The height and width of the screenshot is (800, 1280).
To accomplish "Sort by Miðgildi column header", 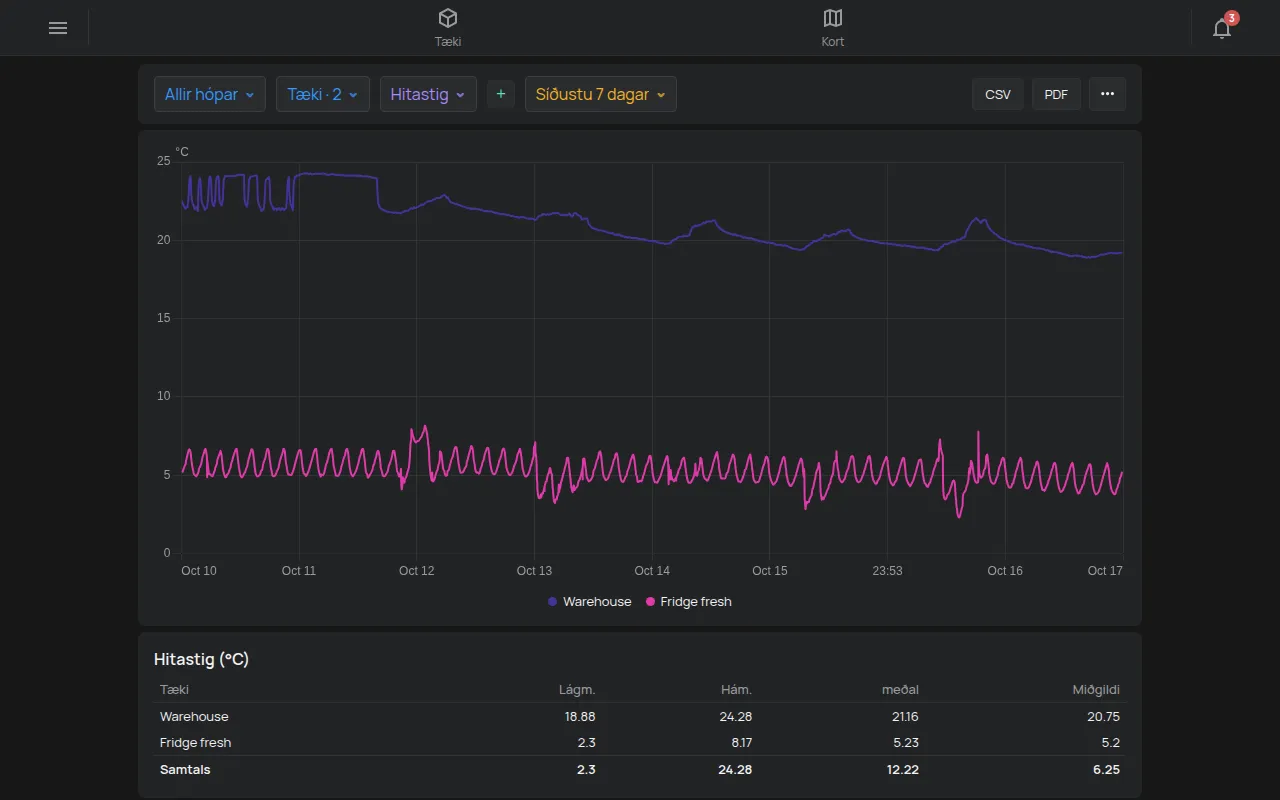I will (1096, 689).
